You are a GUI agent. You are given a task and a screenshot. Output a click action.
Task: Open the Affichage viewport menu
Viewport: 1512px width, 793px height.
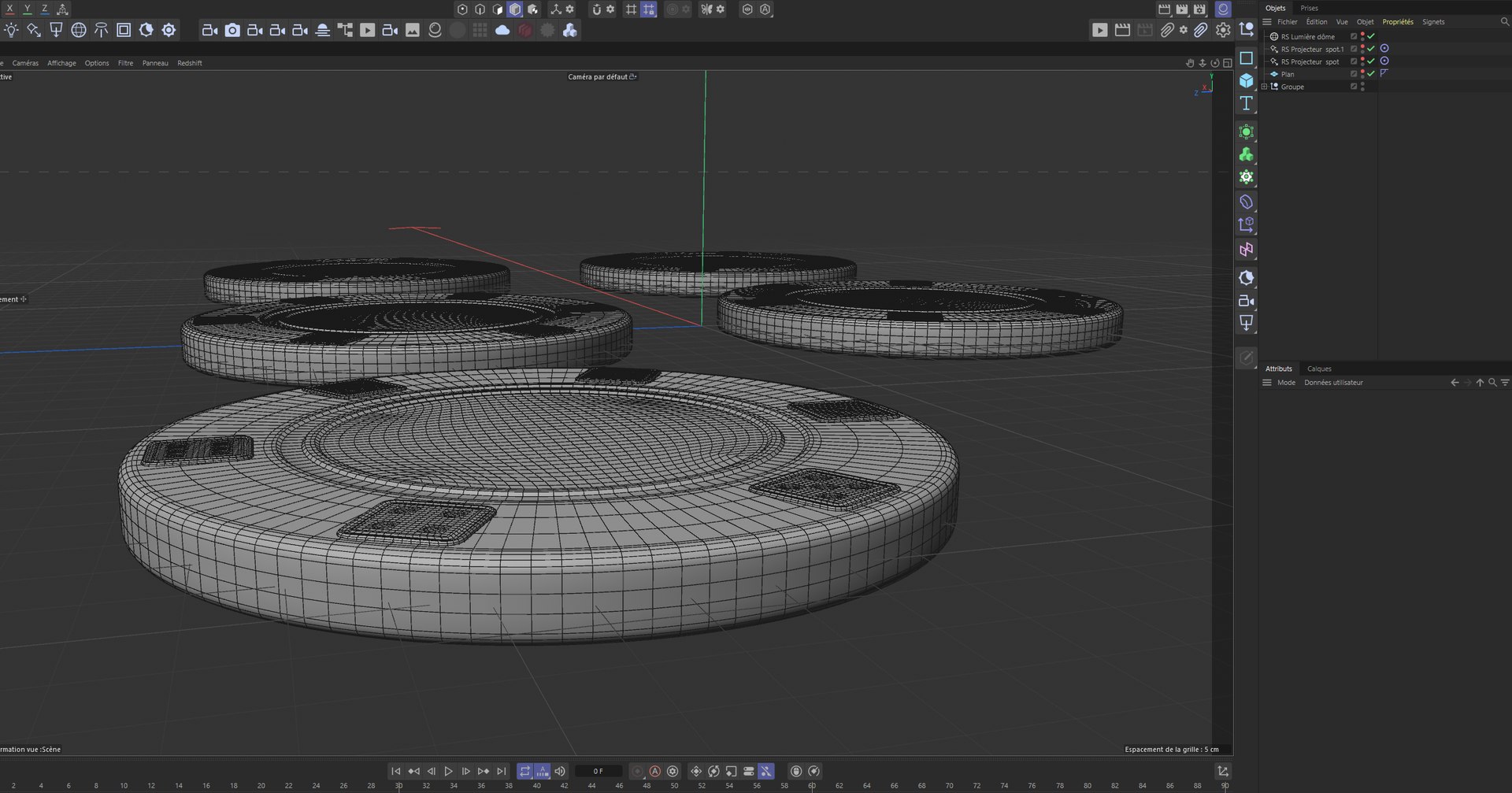61,63
